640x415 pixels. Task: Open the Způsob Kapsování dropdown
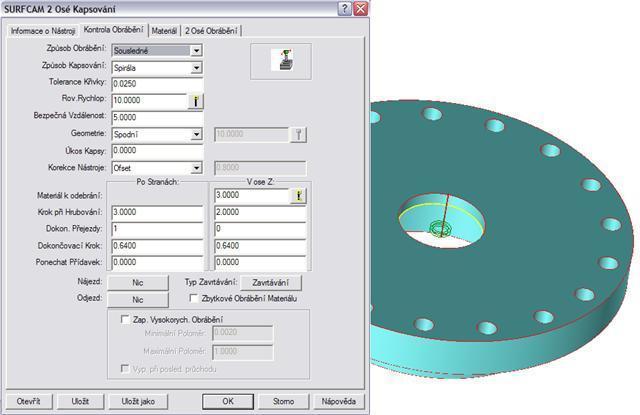(x=196, y=67)
